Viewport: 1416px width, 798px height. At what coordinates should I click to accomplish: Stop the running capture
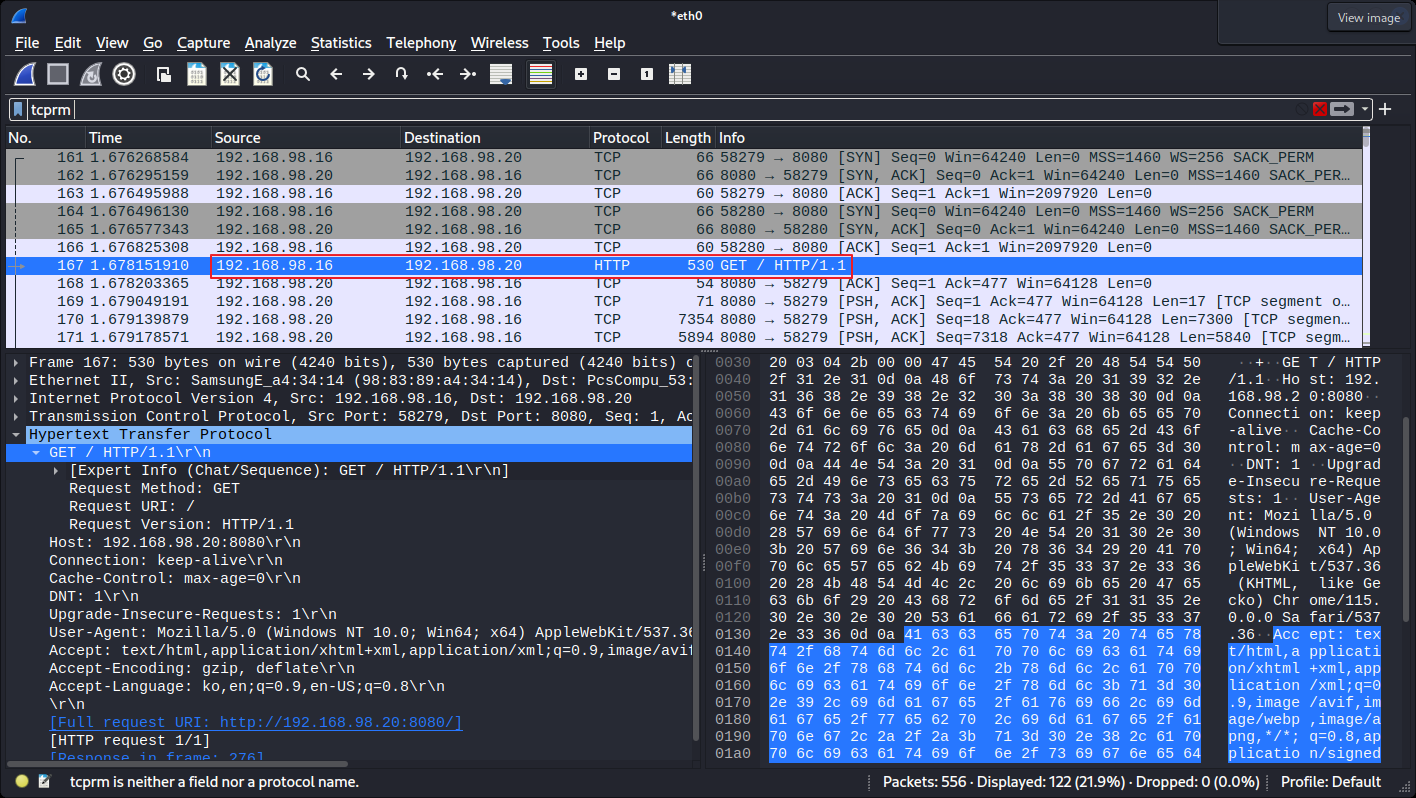57,73
